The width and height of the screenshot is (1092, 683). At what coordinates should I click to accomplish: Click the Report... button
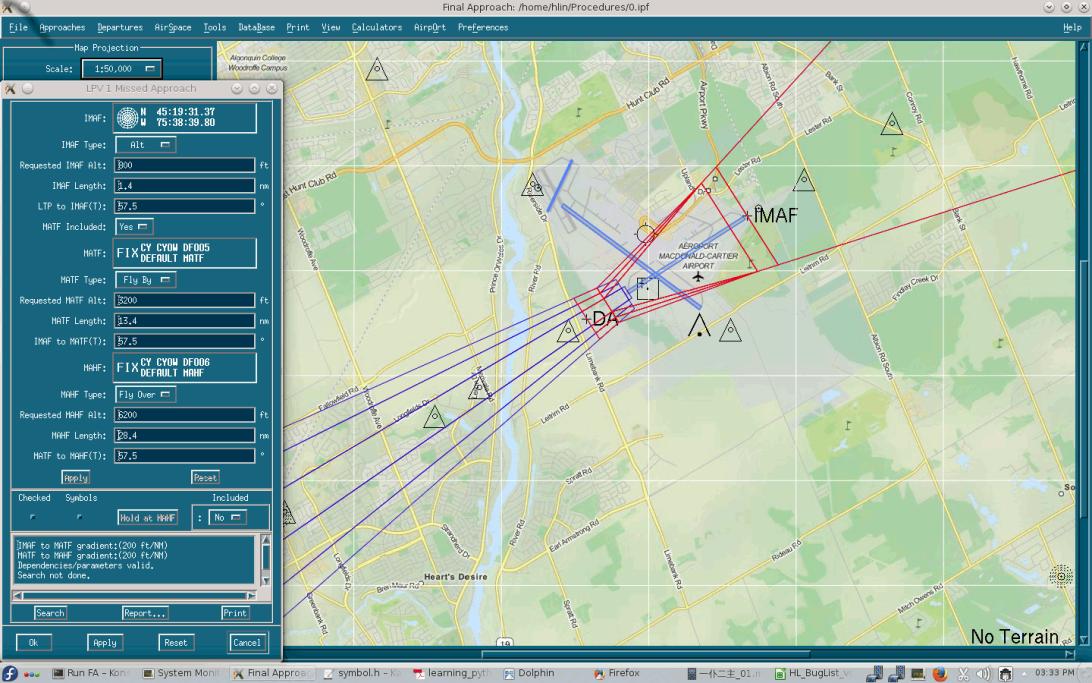click(145, 613)
